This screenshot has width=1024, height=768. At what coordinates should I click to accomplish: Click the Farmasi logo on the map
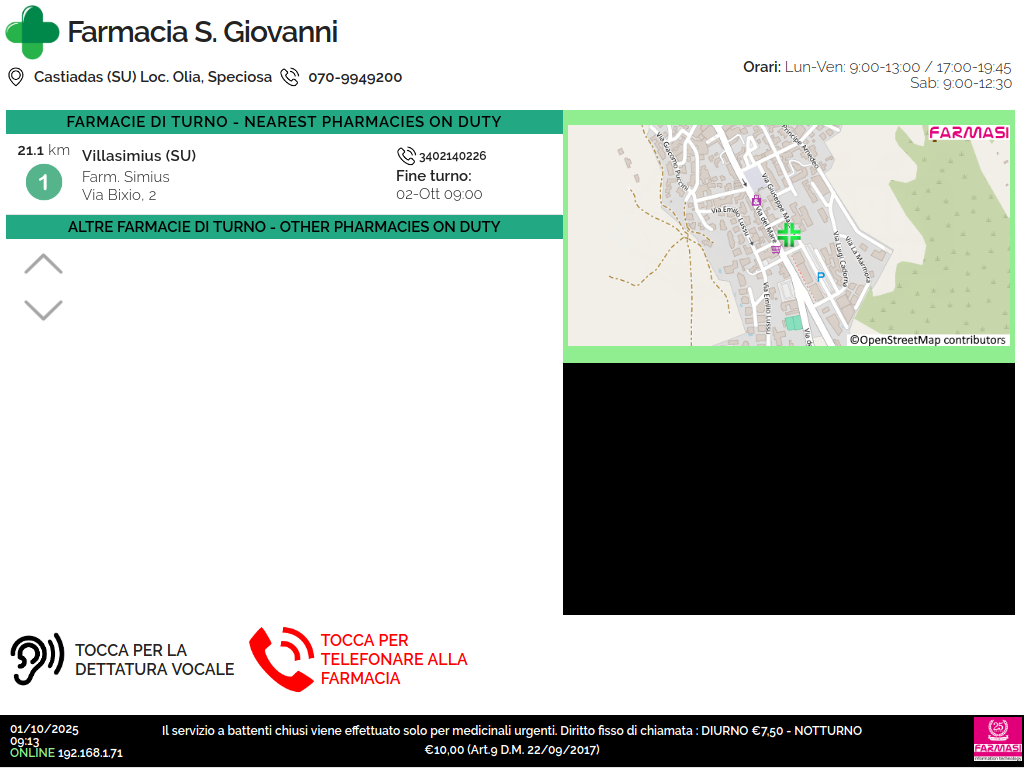(968, 133)
